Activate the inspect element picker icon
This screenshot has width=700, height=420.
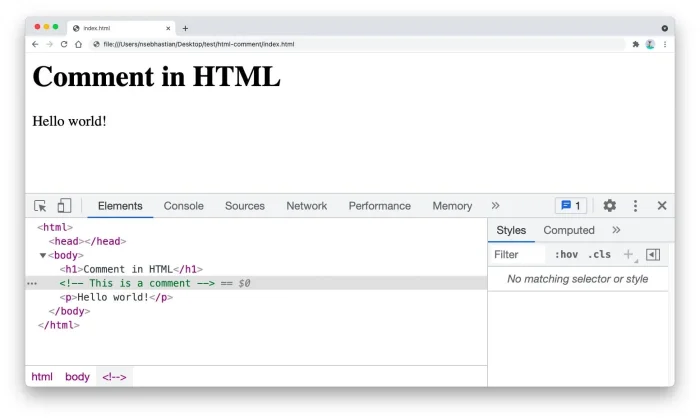point(40,206)
